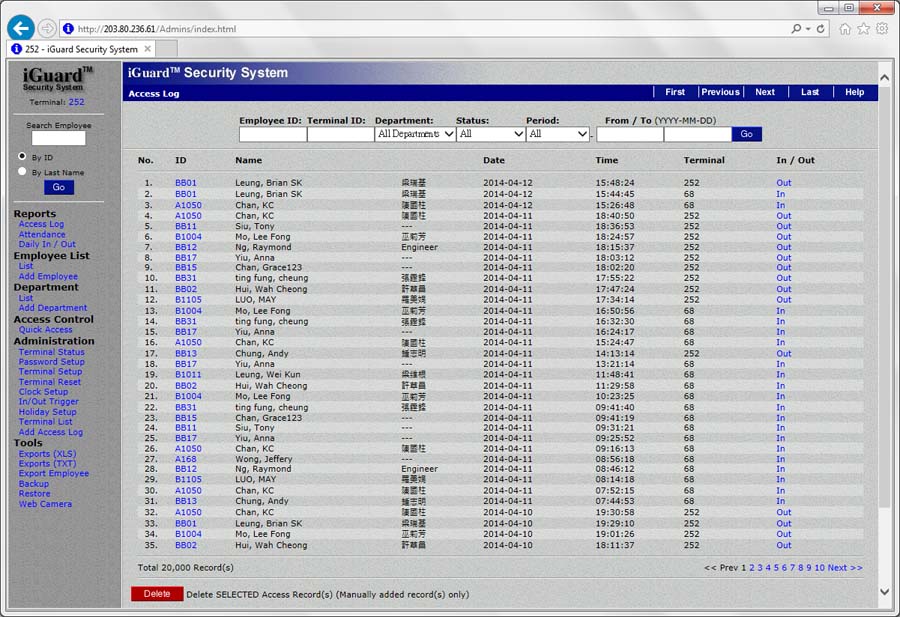
Task: Open the Restore tool link
Action: (x=34, y=493)
